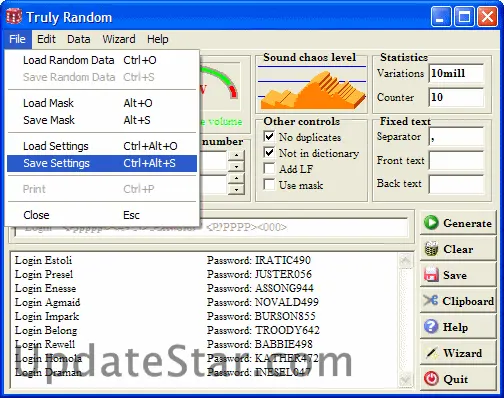Enable the Add LF checkbox
This screenshot has width=504, height=398.
(x=269, y=169)
